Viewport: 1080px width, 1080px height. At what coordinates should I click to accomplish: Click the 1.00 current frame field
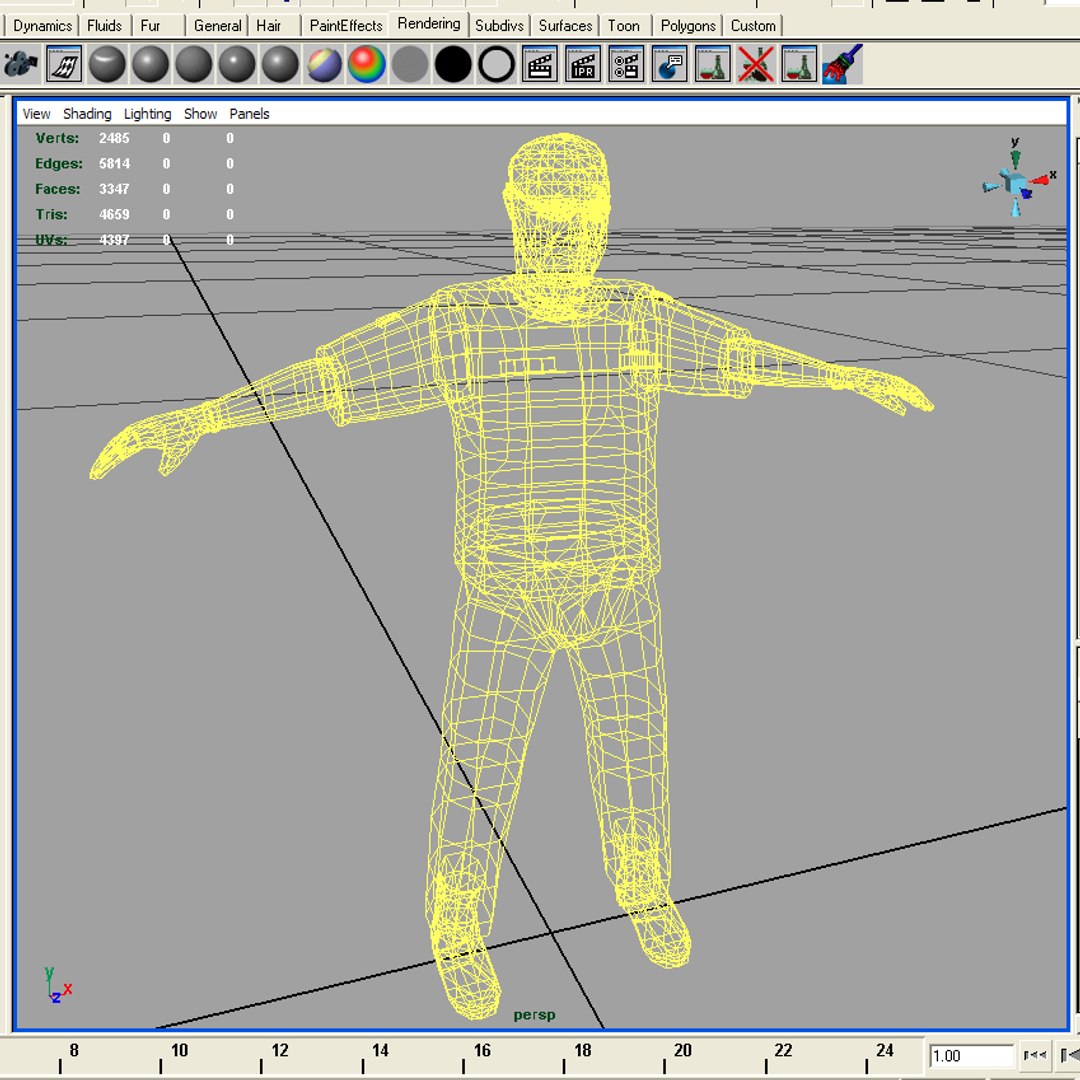(971, 1055)
